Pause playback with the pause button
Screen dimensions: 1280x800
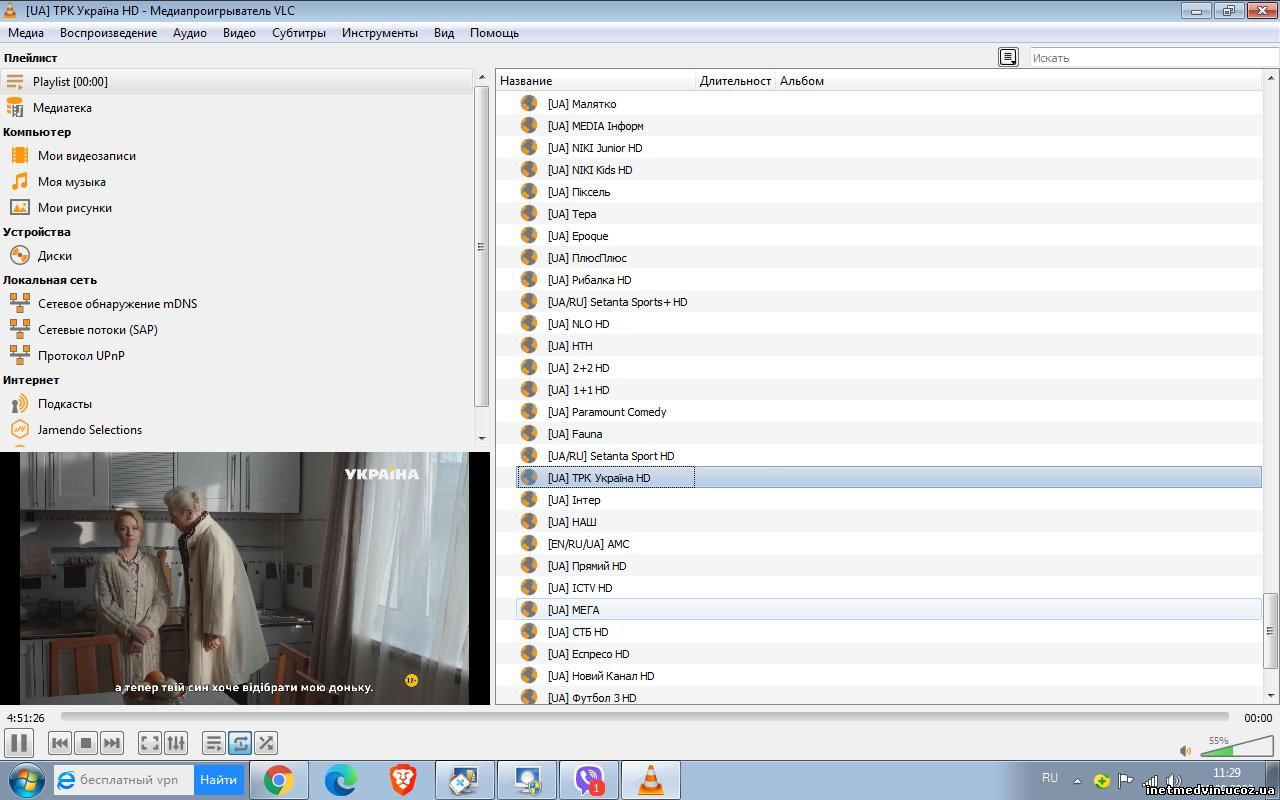click(18, 743)
